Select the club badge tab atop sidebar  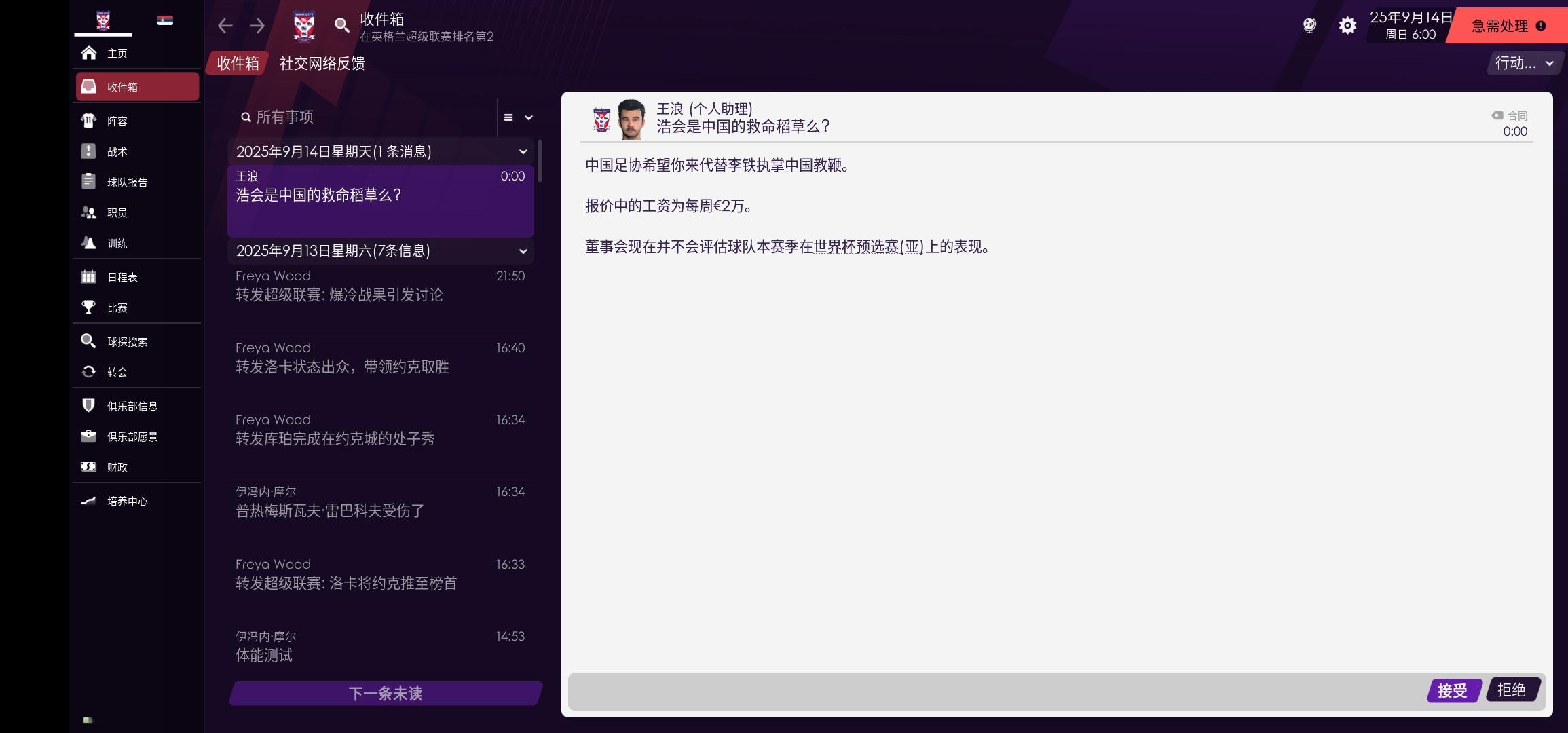103,20
